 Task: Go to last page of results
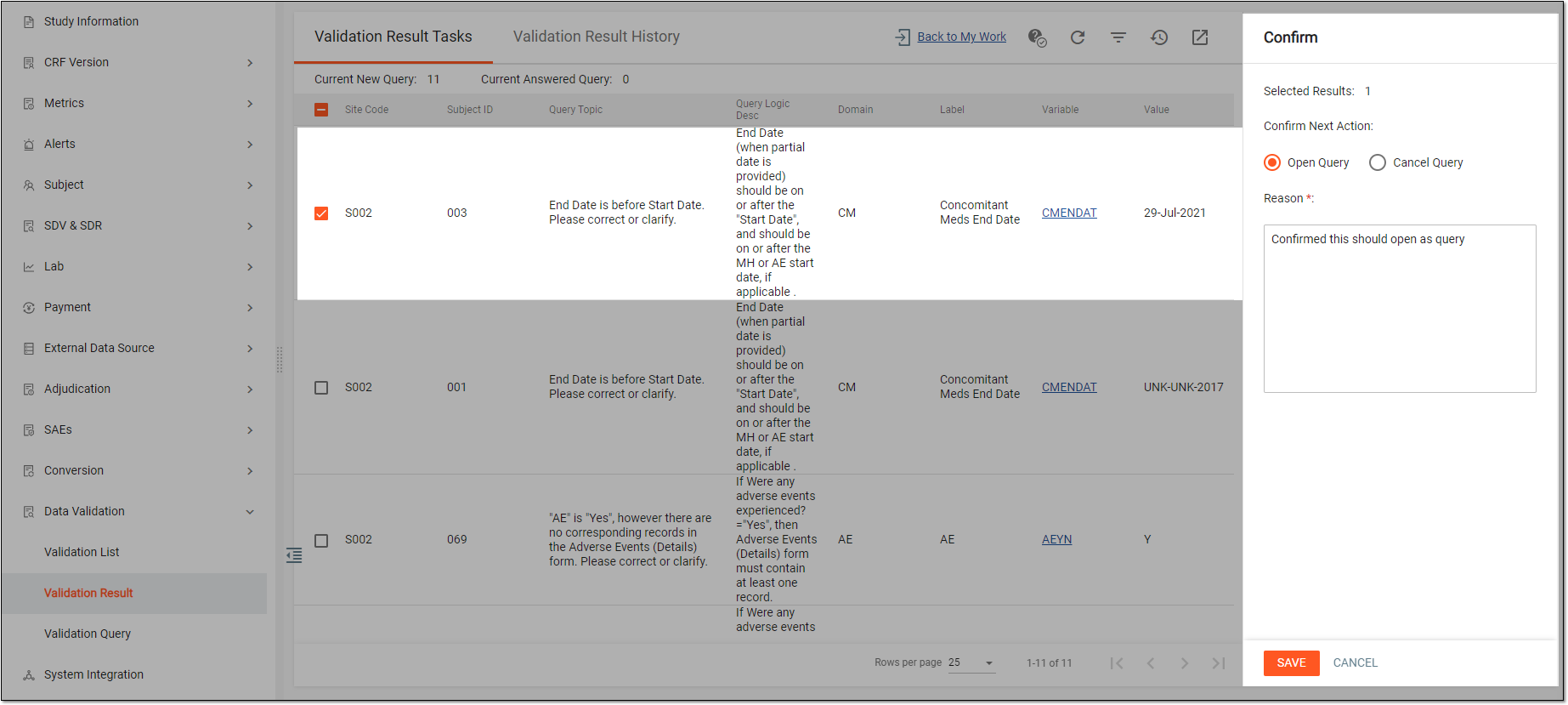coord(1219,663)
